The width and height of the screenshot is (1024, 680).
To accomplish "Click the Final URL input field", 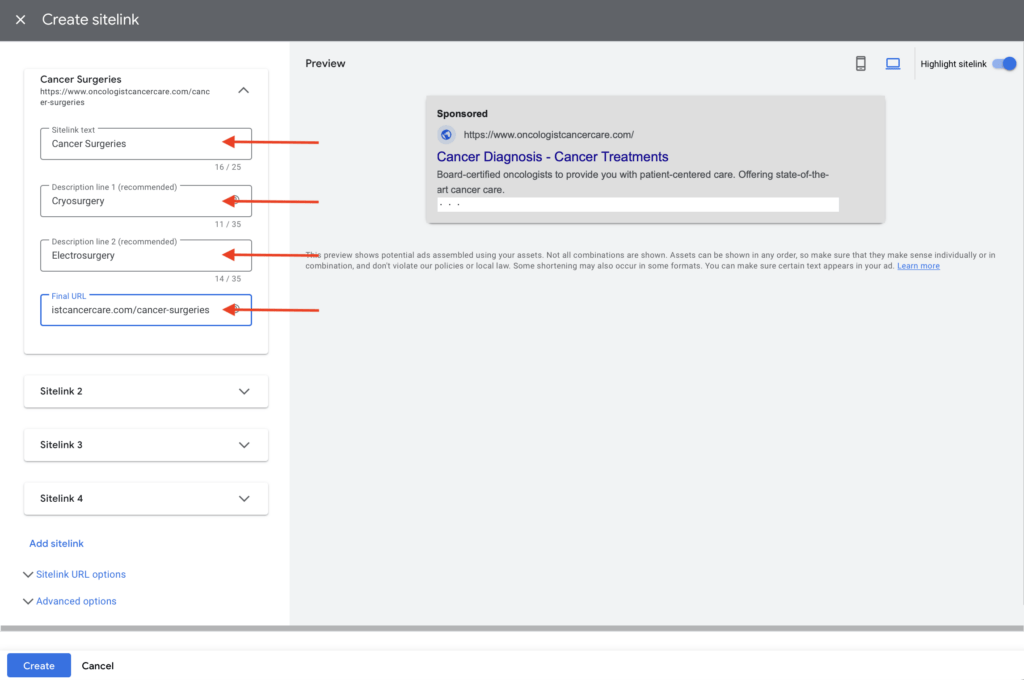I will coord(130,310).
